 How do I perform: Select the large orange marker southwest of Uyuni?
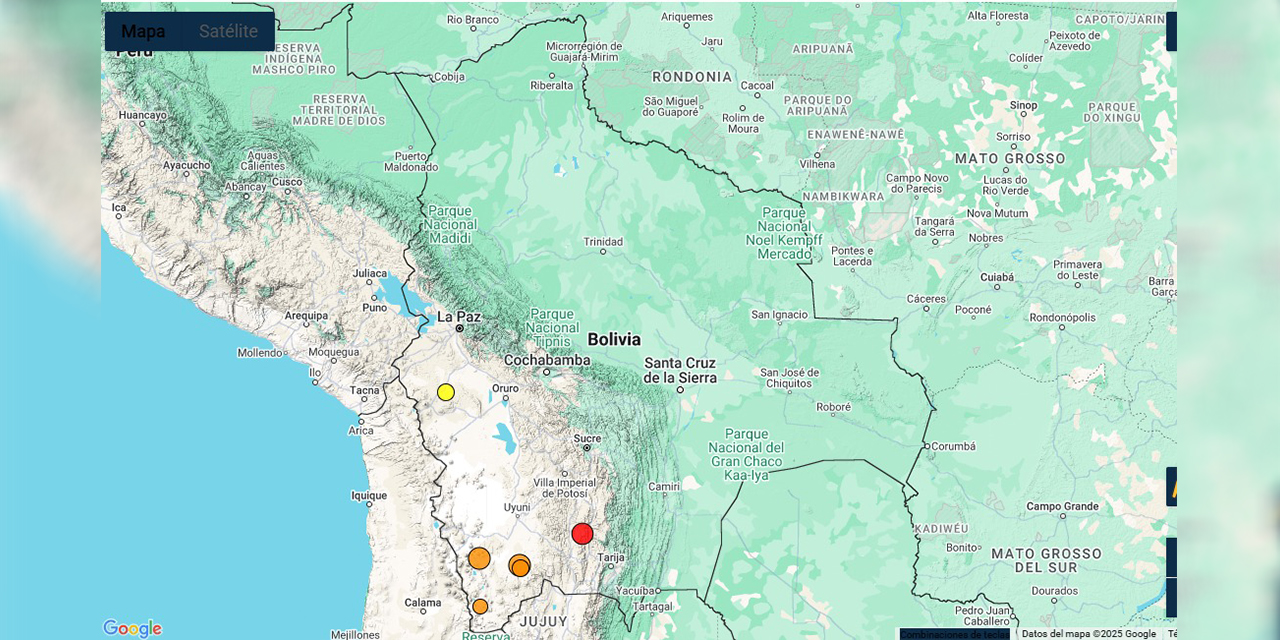click(479, 558)
